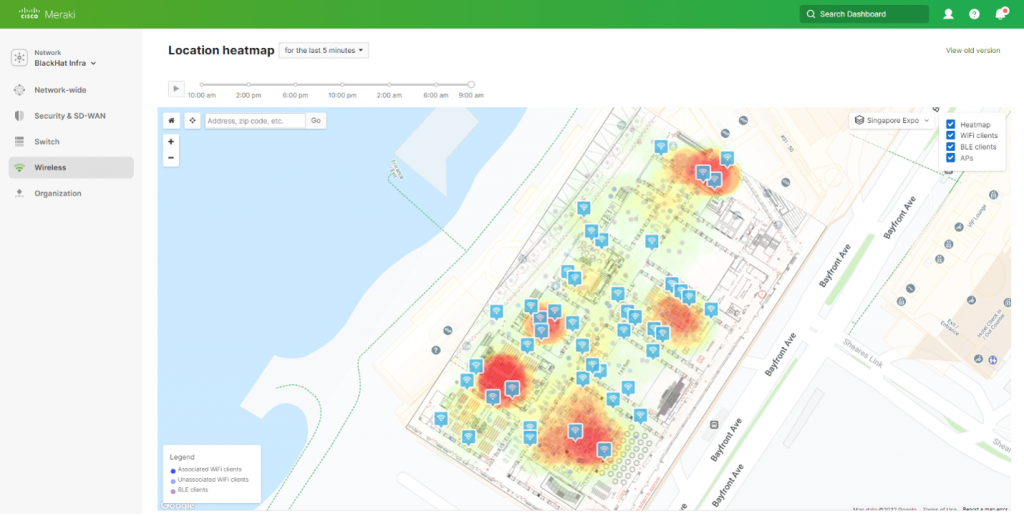Click the timeline slider handle at 9:00 am

click(471, 85)
